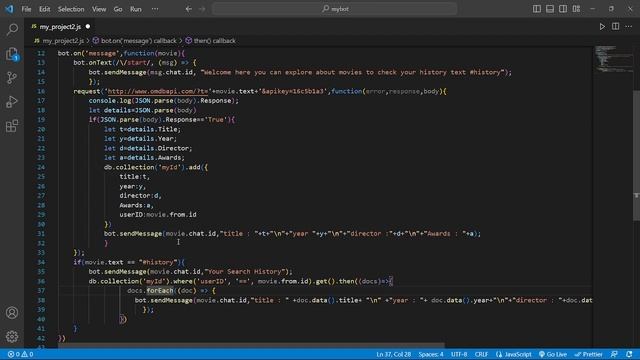
Task: Go to line via Ln 37, Col 28
Action: tap(393, 354)
